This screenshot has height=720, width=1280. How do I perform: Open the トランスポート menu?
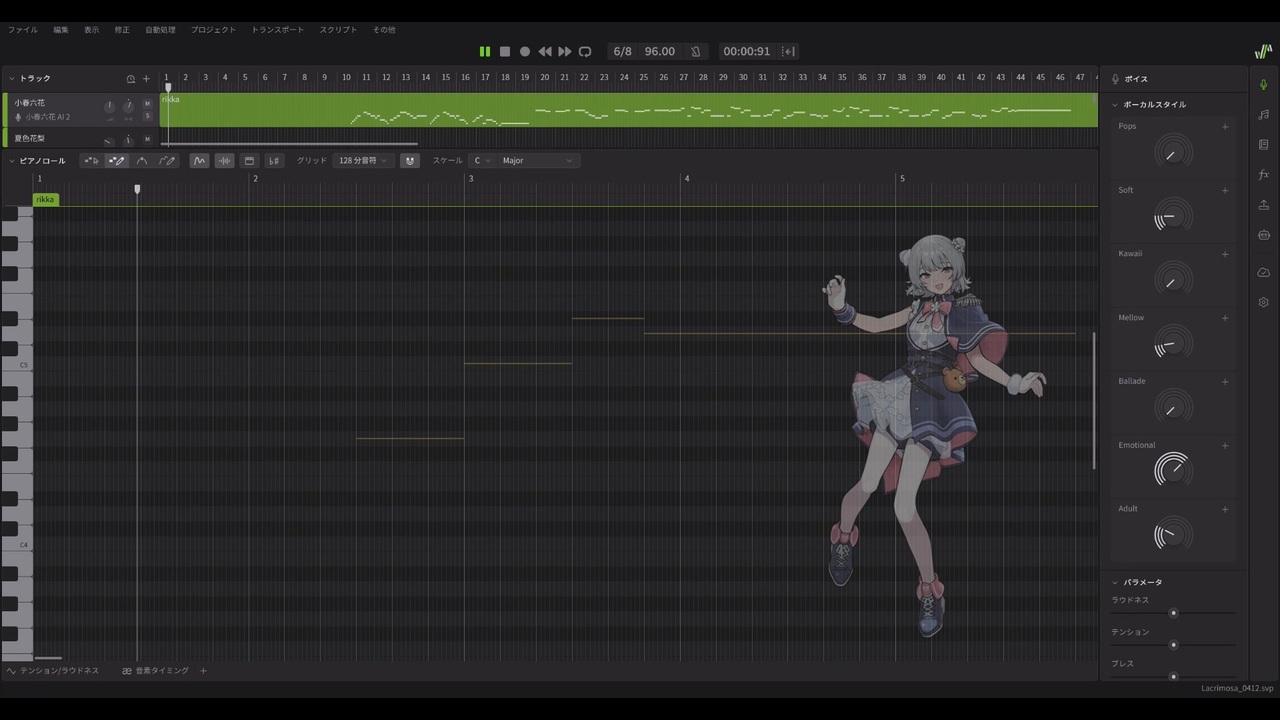coord(278,30)
